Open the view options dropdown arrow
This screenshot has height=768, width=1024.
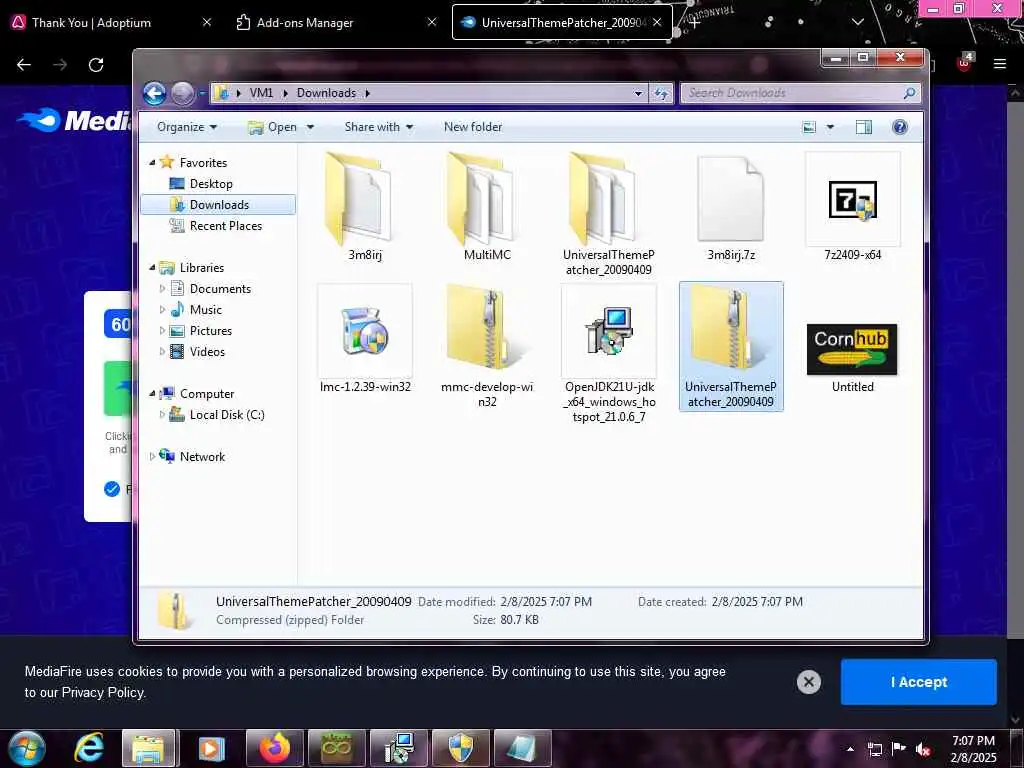coord(830,127)
